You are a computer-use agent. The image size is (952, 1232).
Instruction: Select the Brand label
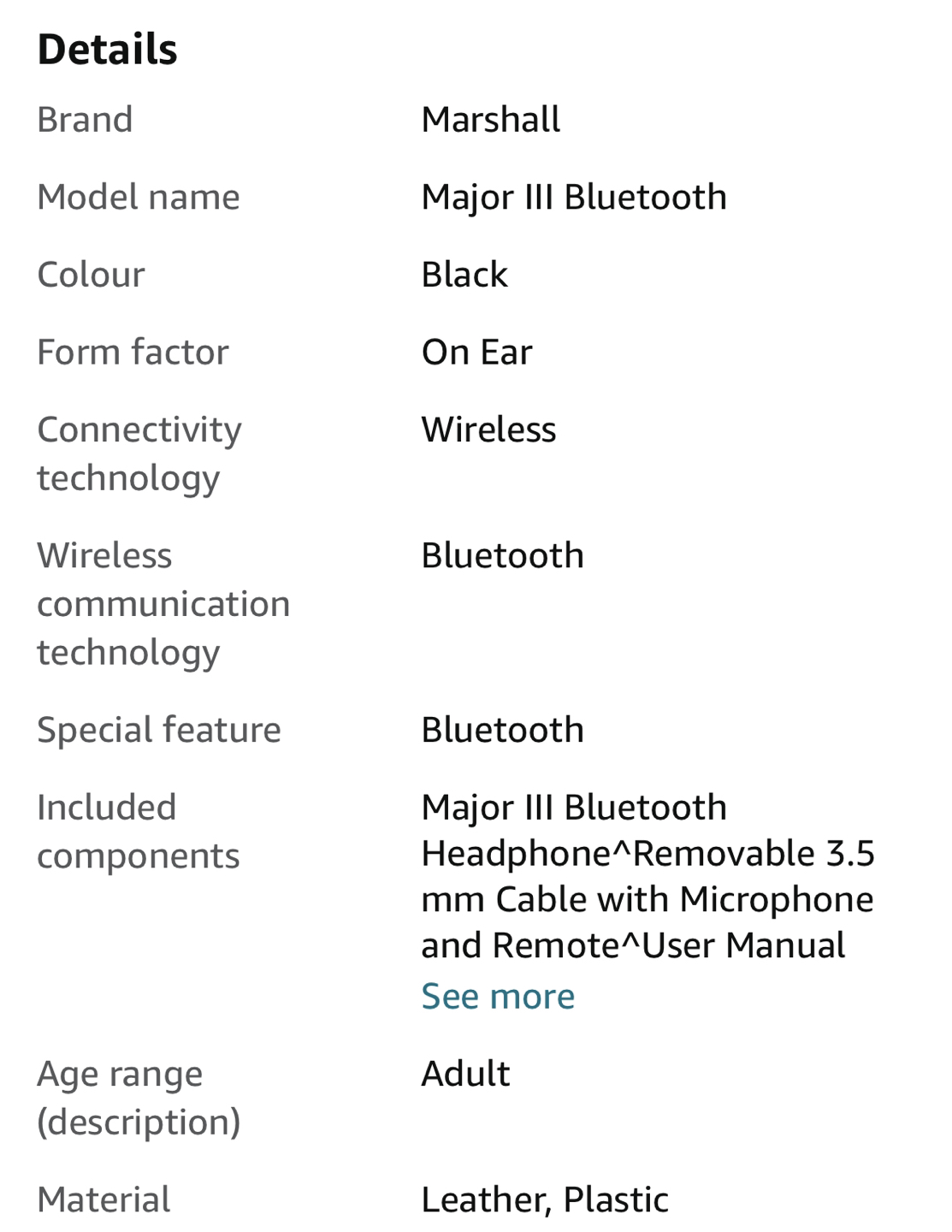pyautogui.click(x=85, y=120)
